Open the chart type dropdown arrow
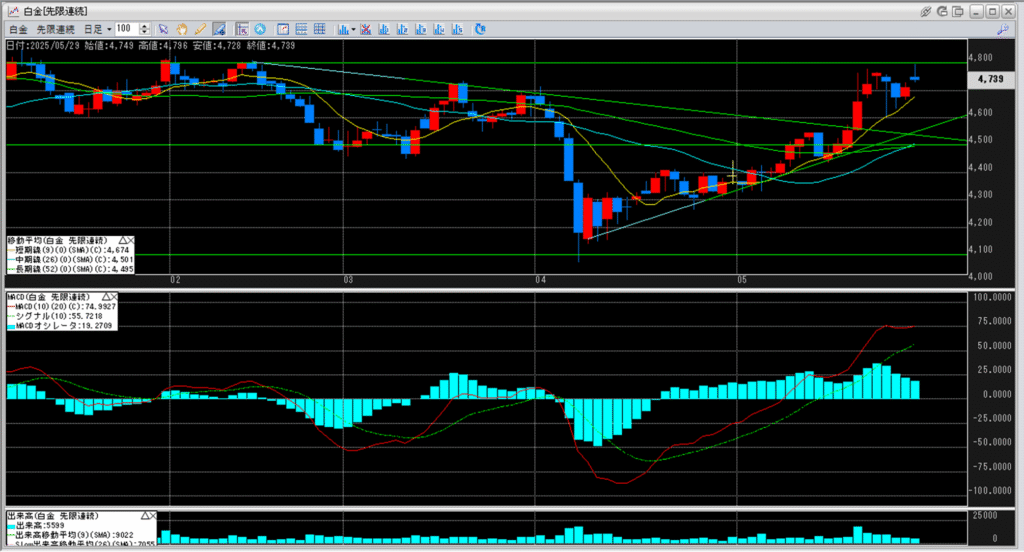 tap(353, 29)
